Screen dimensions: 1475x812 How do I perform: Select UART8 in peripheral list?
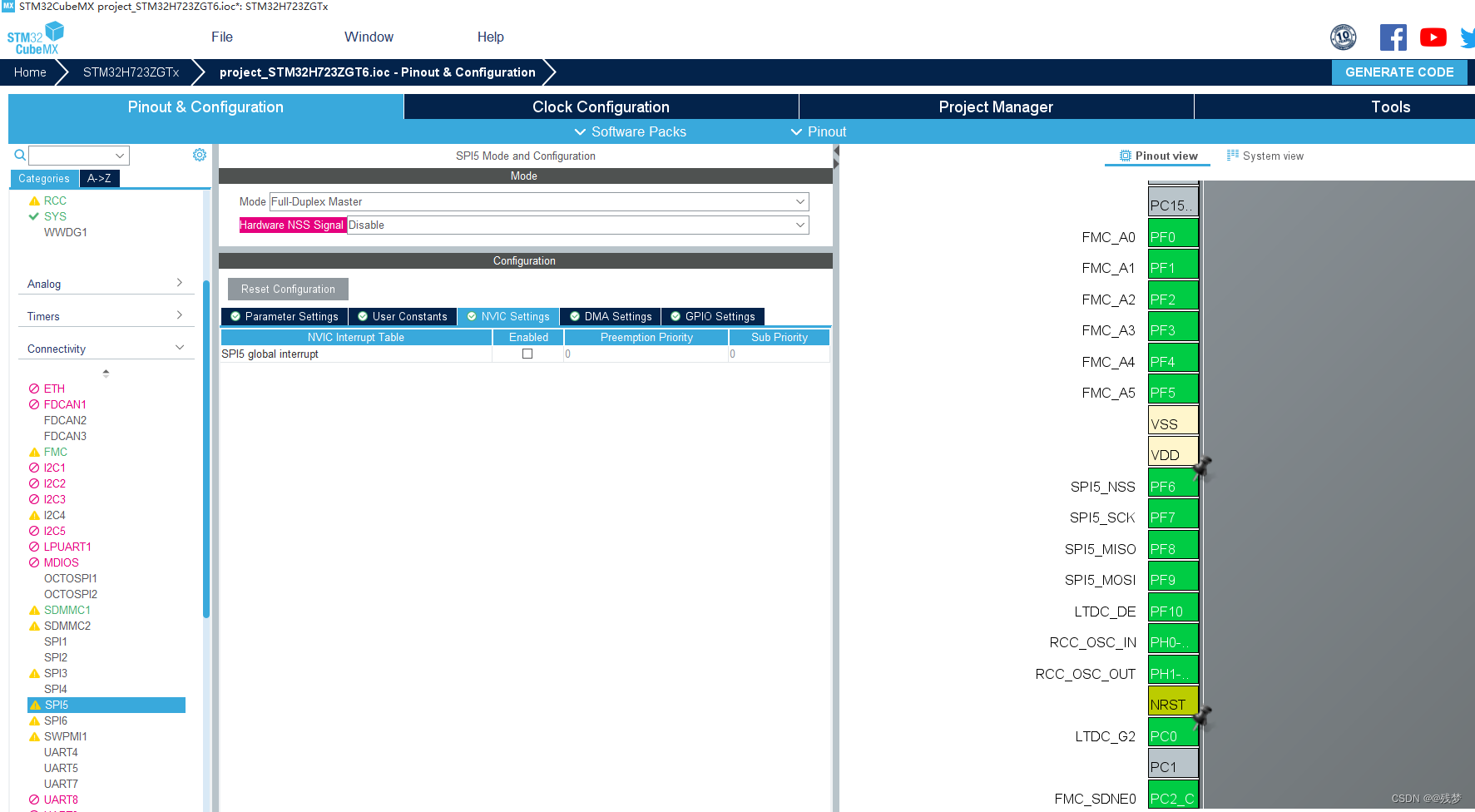click(x=61, y=800)
